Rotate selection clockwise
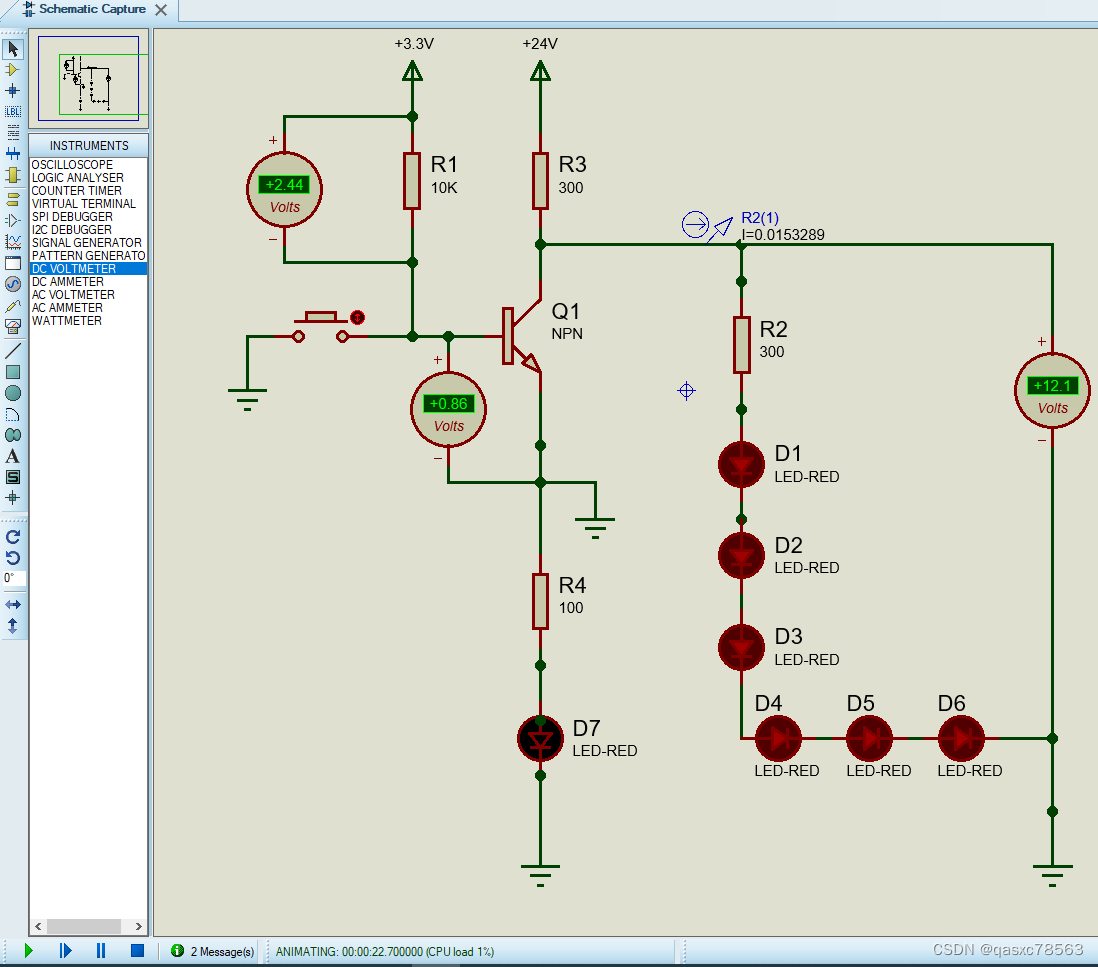1098x967 pixels. pyautogui.click(x=13, y=537)
